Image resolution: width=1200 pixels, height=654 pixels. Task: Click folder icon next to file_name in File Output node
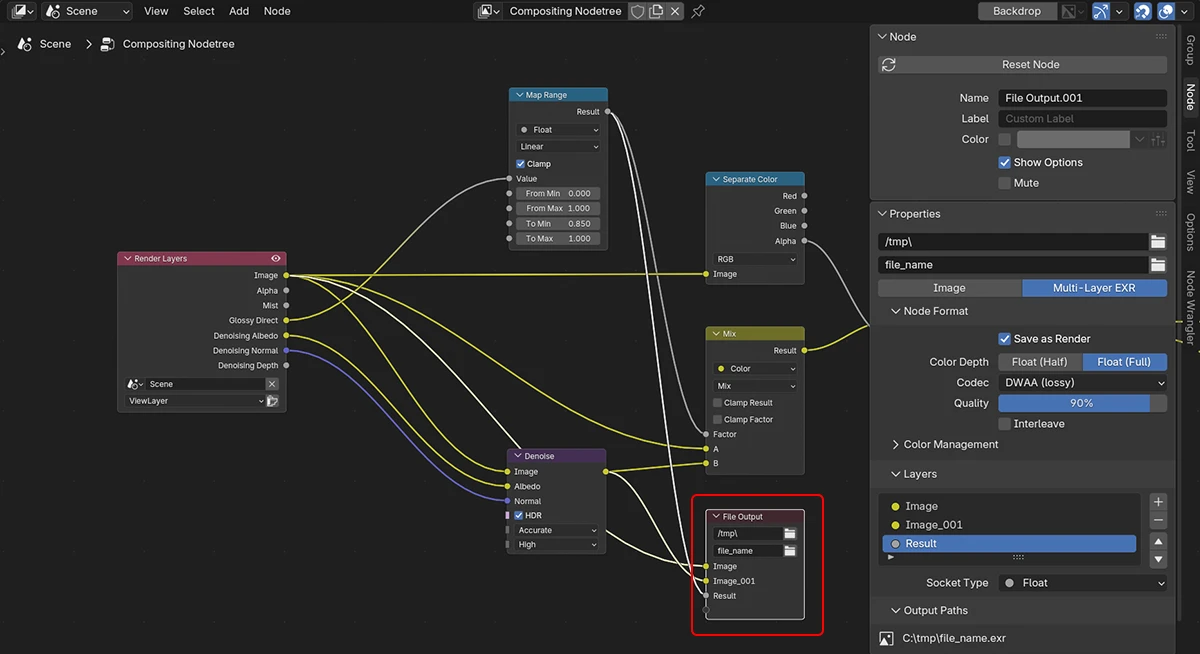coord(790,551)
